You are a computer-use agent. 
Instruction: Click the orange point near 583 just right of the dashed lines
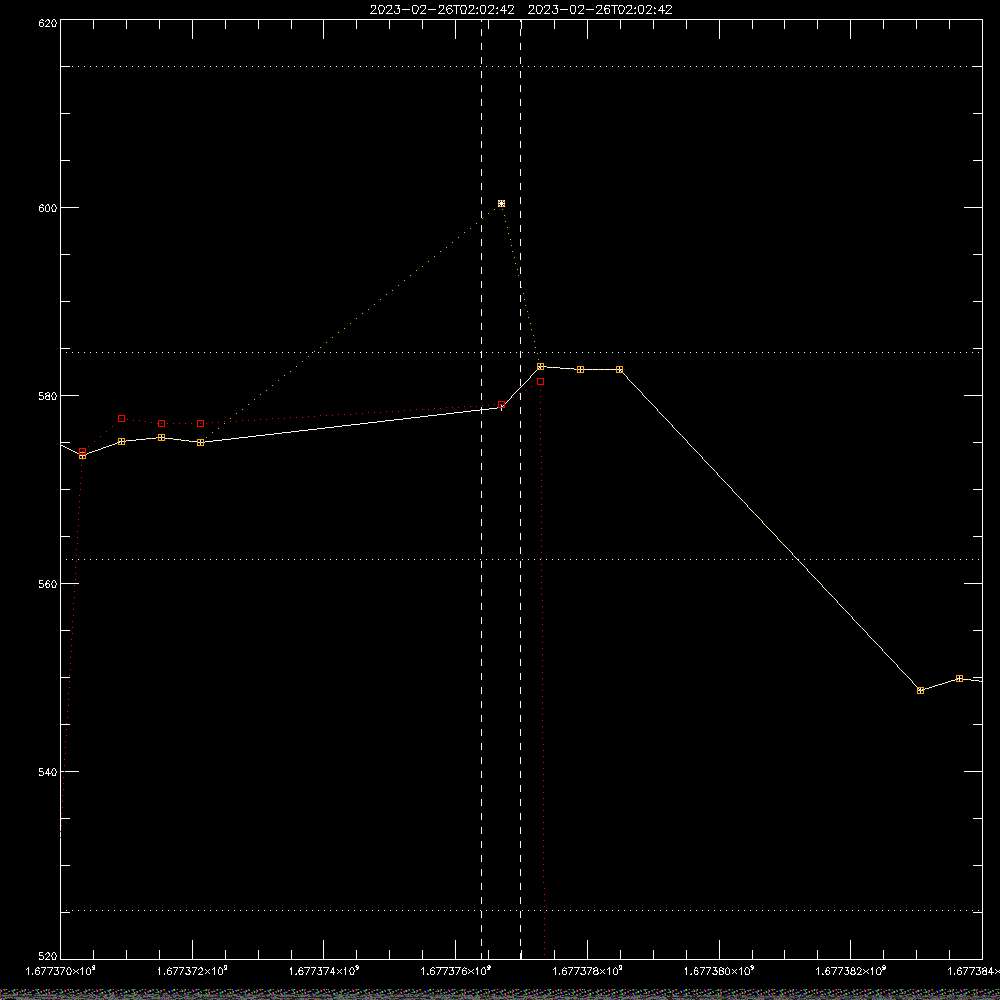[x=541, y=367]
